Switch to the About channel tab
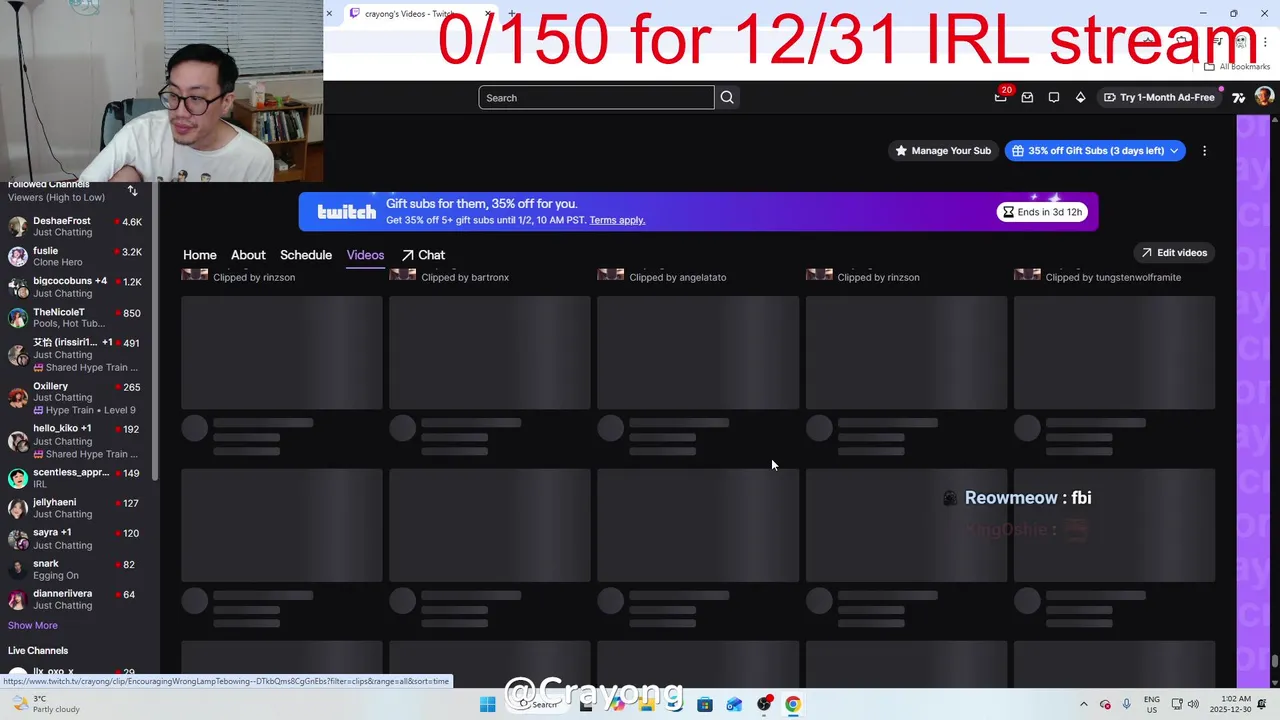 [x=248, y=255]
